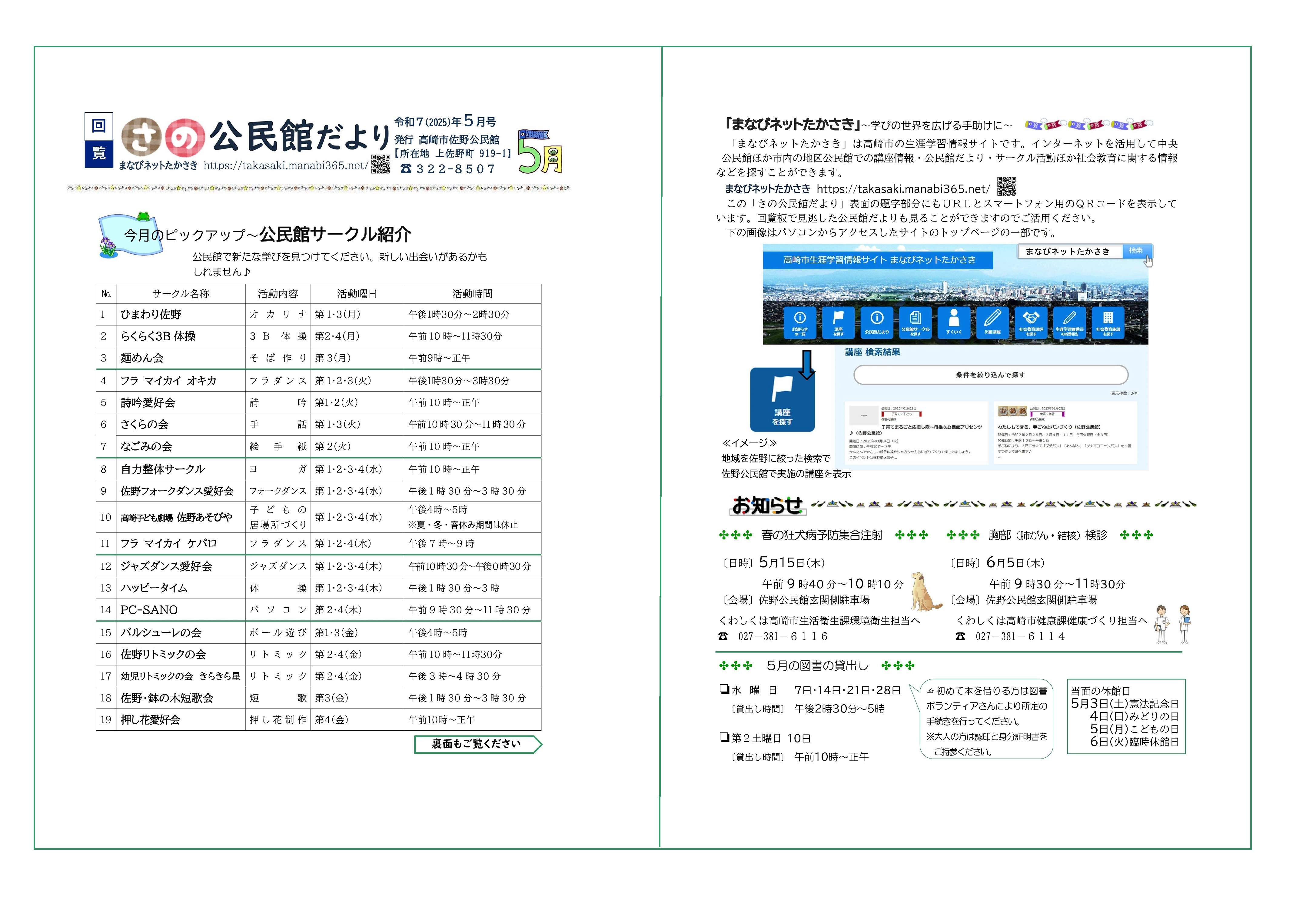1316x897 pixels.
Task: Click the large dark-blue 講座を探す flag tile
Action: [782, 400]
